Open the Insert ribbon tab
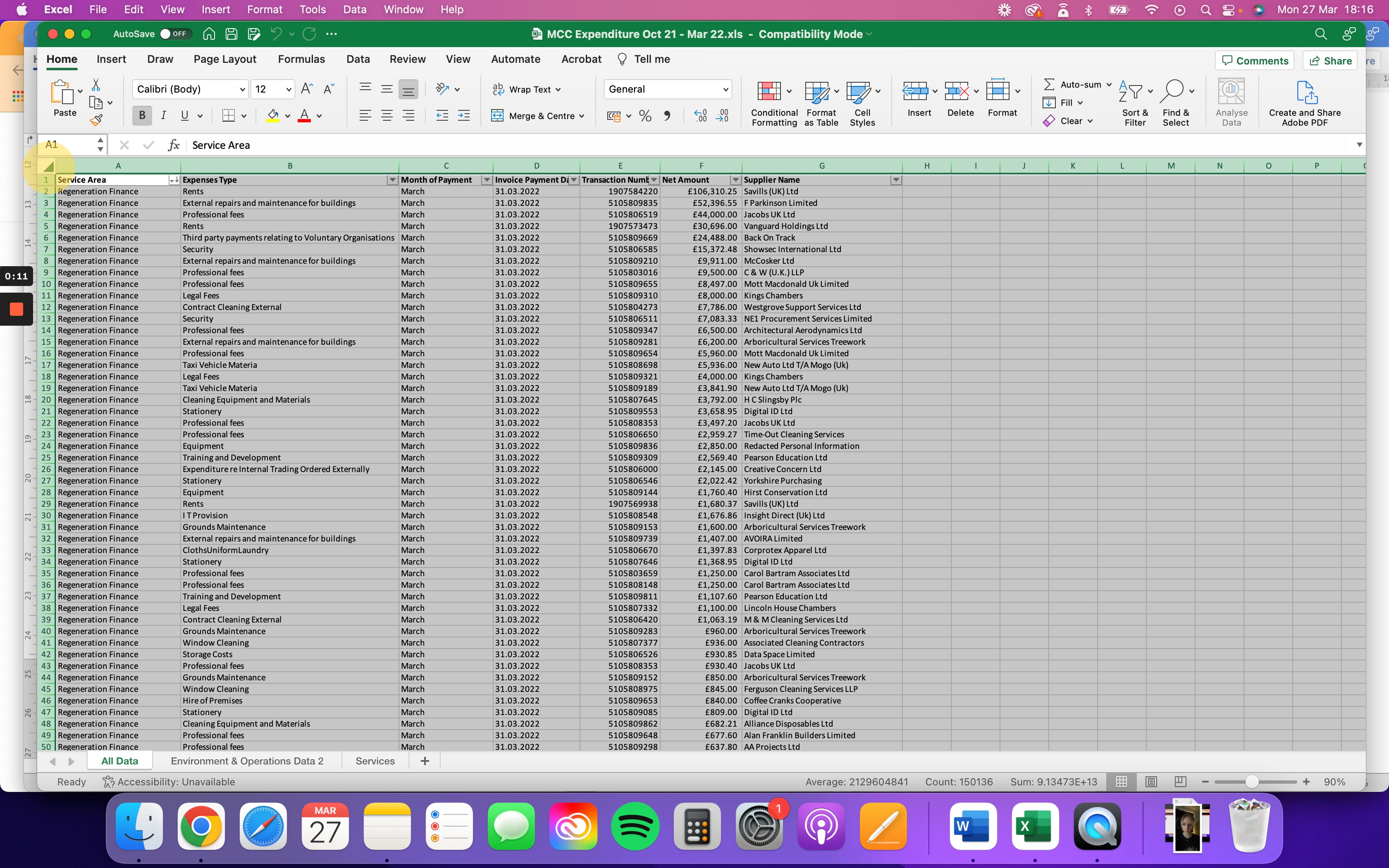Screen dimensions: 1389x868 (111, 59)
